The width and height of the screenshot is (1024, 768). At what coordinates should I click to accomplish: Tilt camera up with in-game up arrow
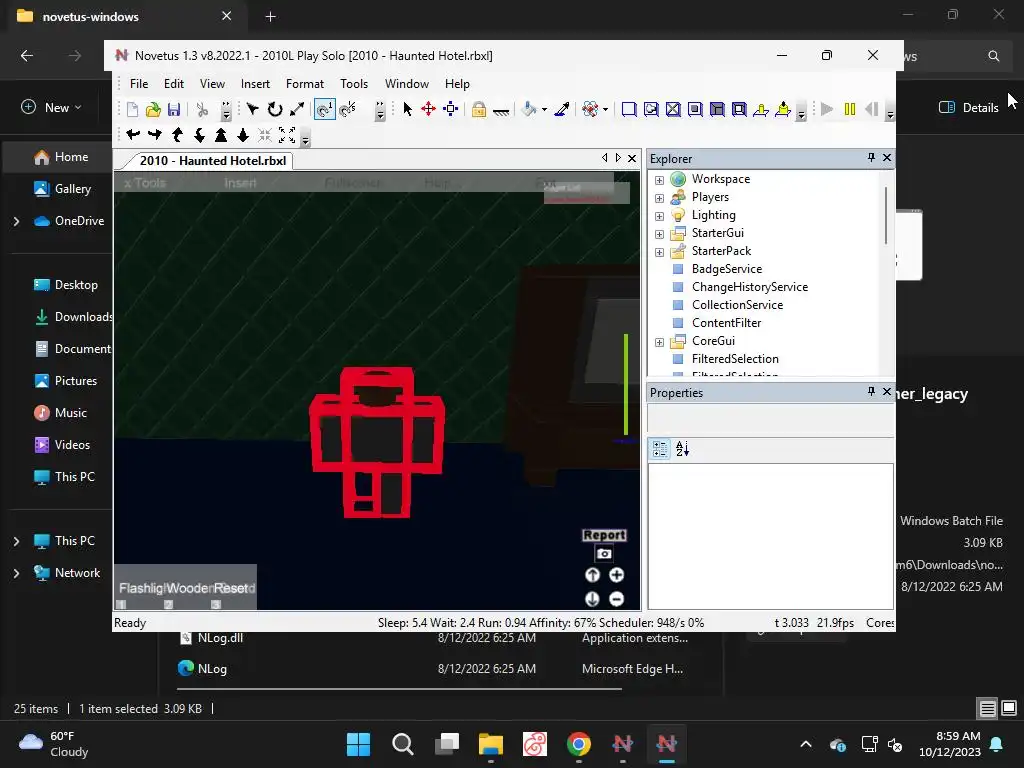click(x=592, y=575)
